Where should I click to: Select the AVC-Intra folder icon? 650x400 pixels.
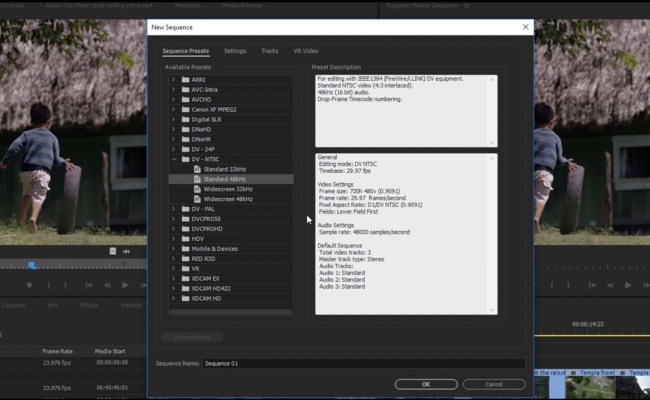point(185,90)
